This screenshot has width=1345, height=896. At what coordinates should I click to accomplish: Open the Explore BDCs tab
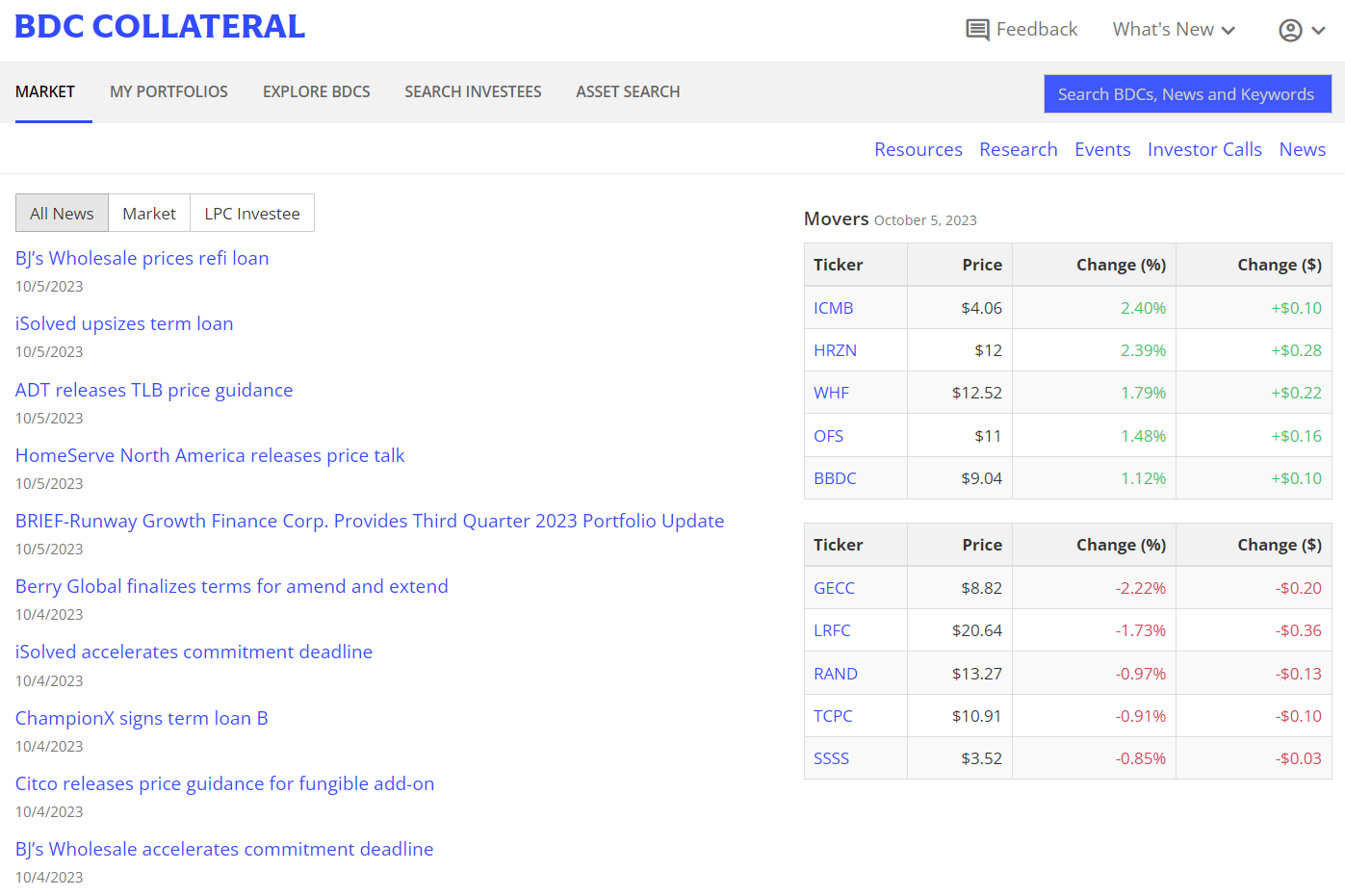tap(316, 92)
